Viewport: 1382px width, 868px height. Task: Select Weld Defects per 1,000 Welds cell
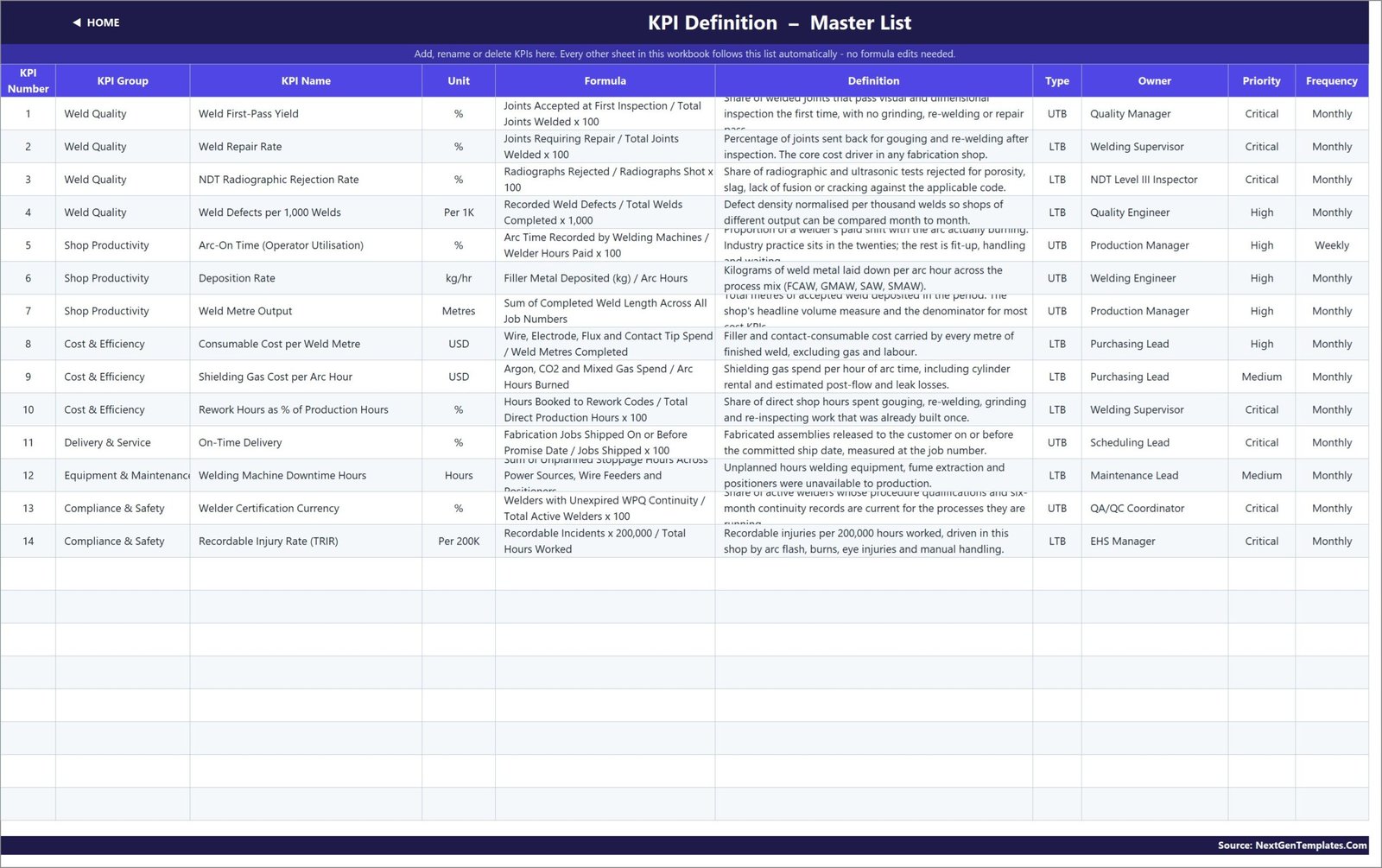(x=306, y=212)
